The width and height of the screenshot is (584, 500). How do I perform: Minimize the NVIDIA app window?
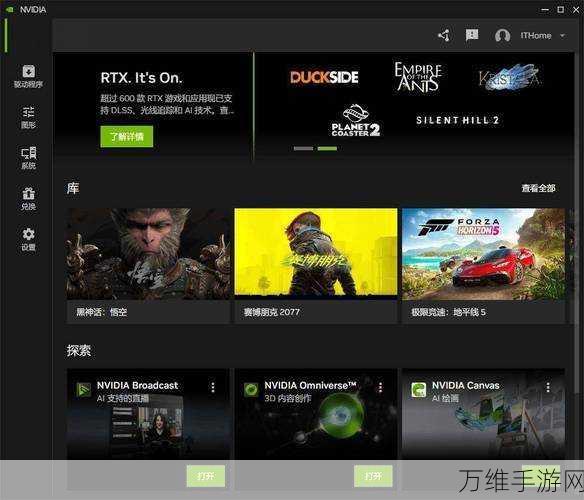tap(545, 10)
